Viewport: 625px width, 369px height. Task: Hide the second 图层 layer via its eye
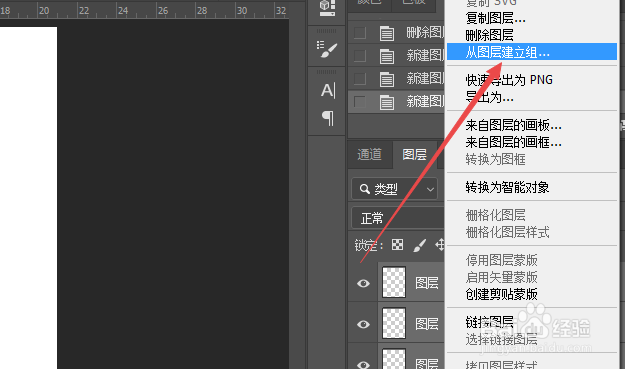coord(363,324)
